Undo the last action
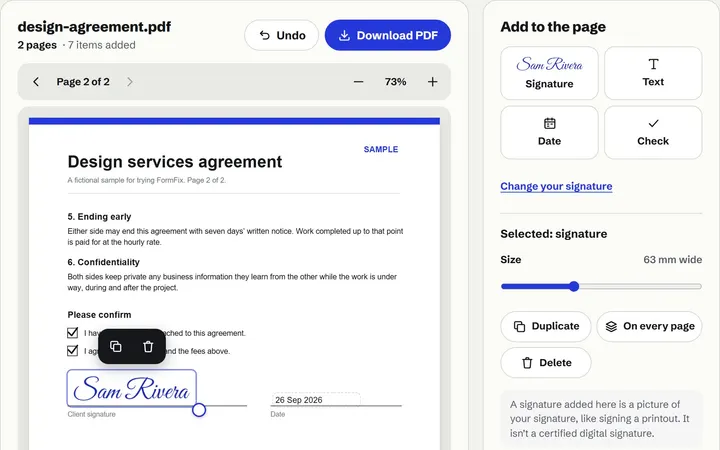This screenshot has height=450, width=720. click(281, 35)
